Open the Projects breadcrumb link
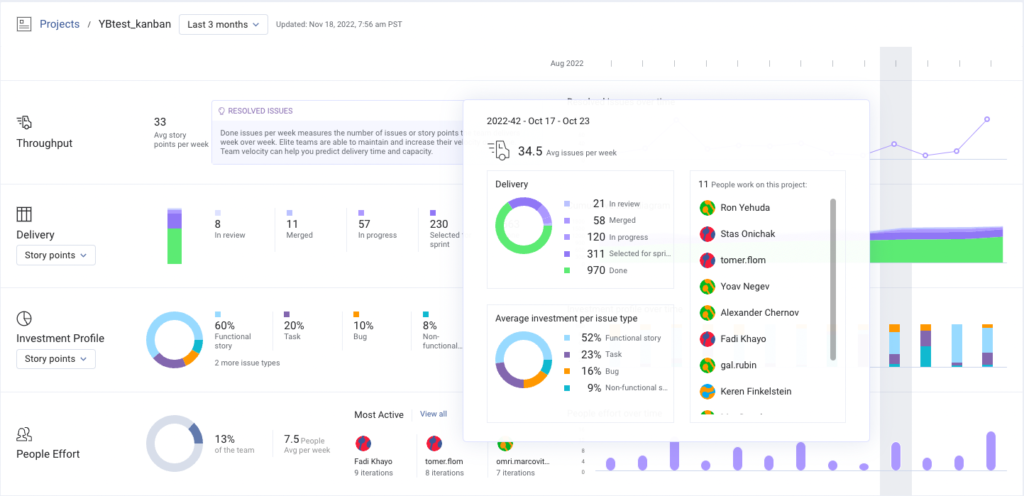This screenshot has width=1024, height=496. click(x=59, y=24)
